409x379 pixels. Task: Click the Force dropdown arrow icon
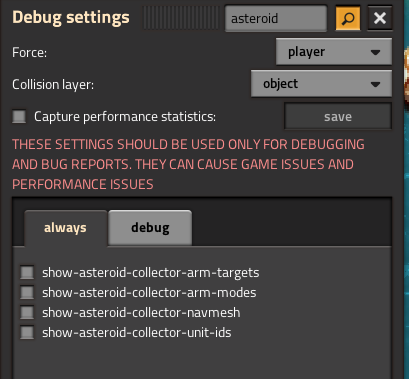[375, 52]
